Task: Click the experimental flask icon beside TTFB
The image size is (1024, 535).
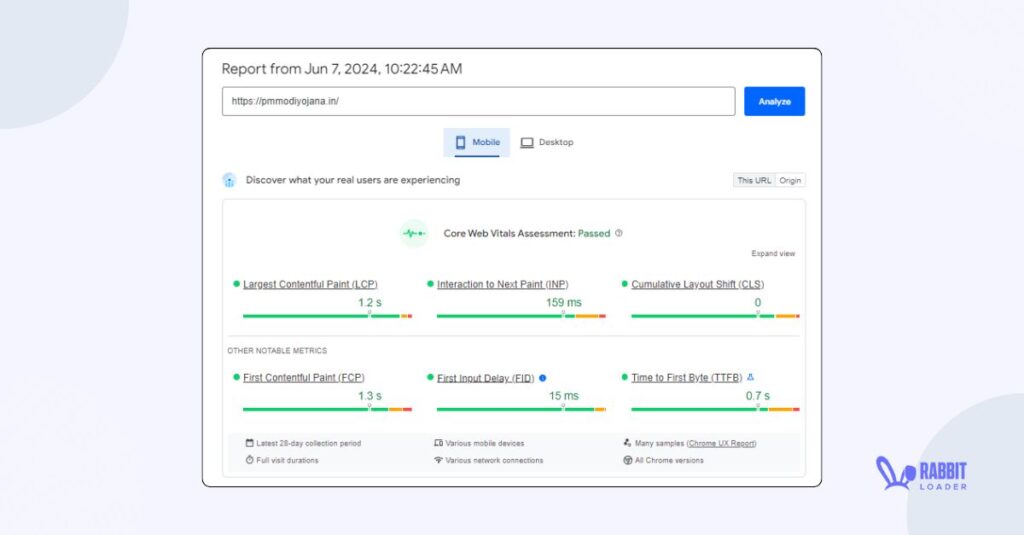Action: [x=750, y=377]
